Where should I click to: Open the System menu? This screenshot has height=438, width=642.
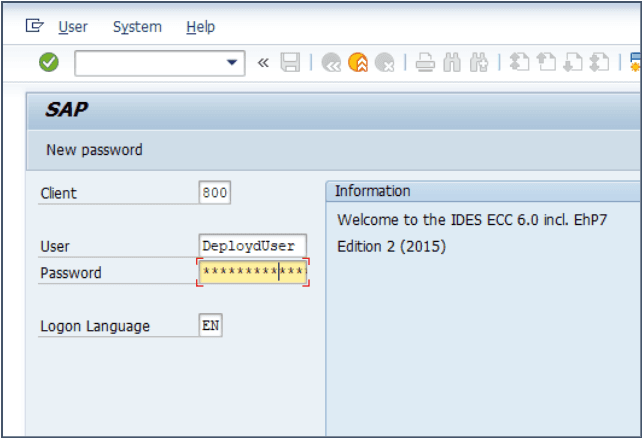point(137,27)
